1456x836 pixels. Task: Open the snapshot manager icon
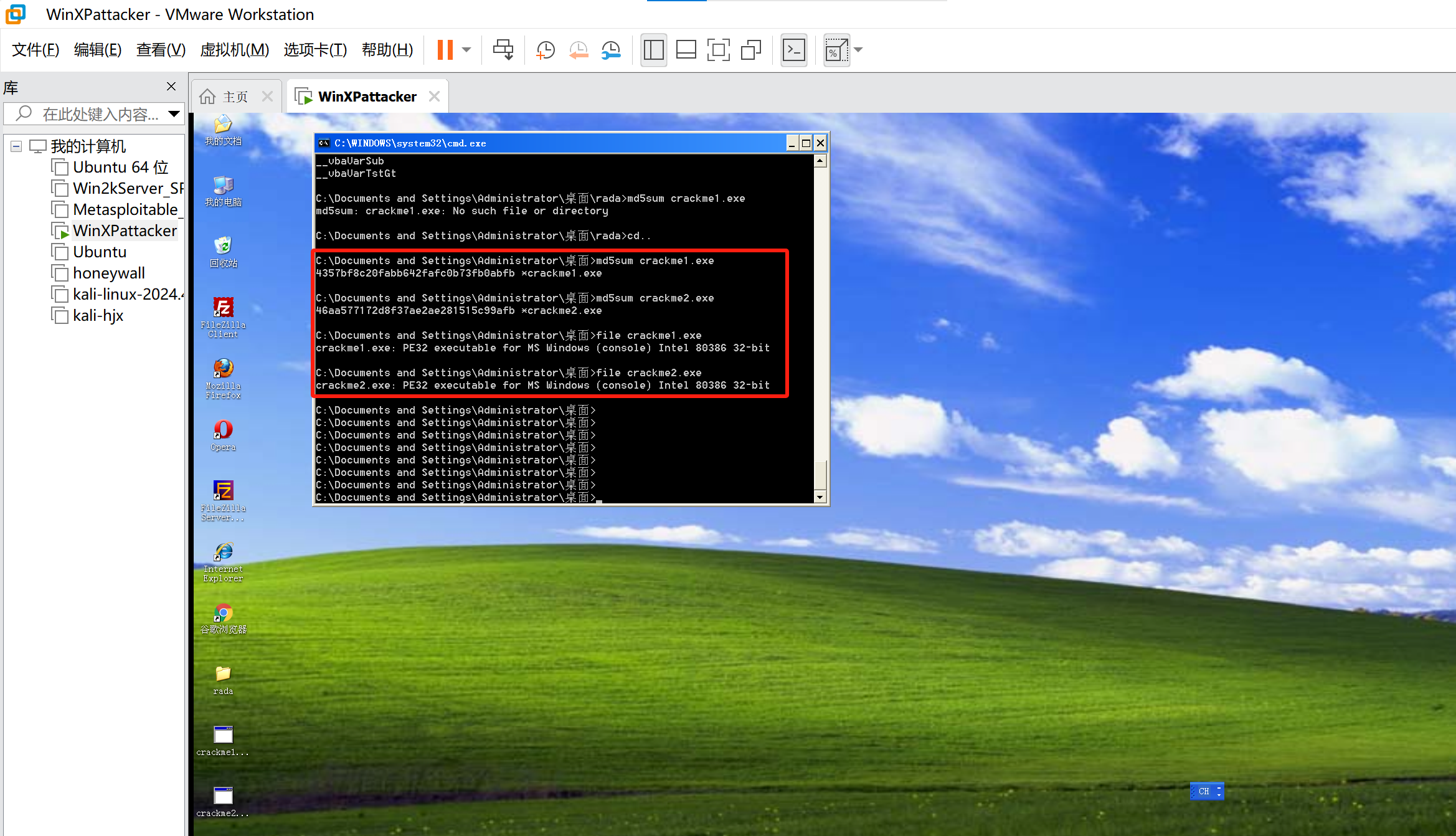[x=612, y=50]
